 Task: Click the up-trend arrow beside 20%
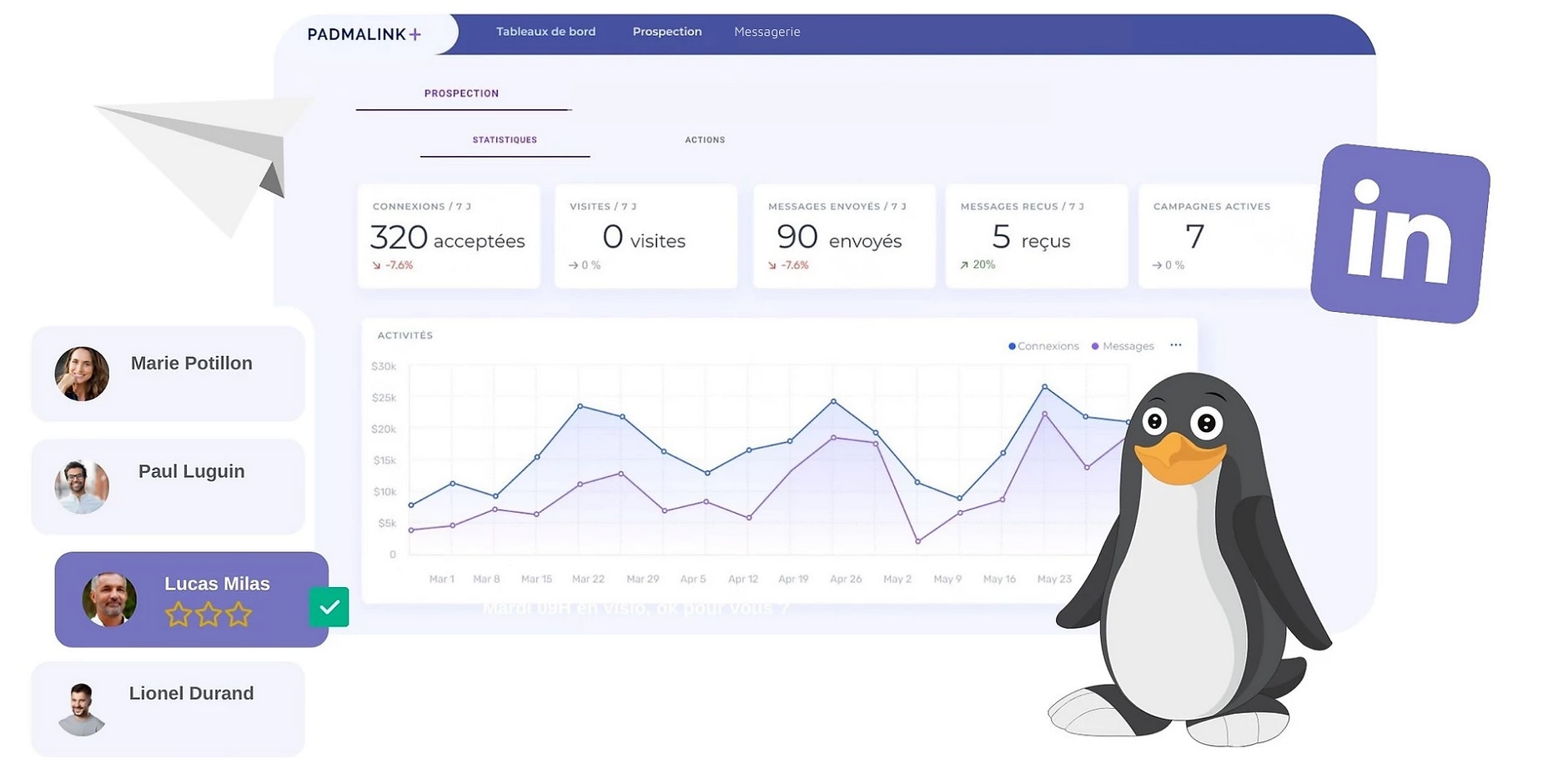pos(964,264)
